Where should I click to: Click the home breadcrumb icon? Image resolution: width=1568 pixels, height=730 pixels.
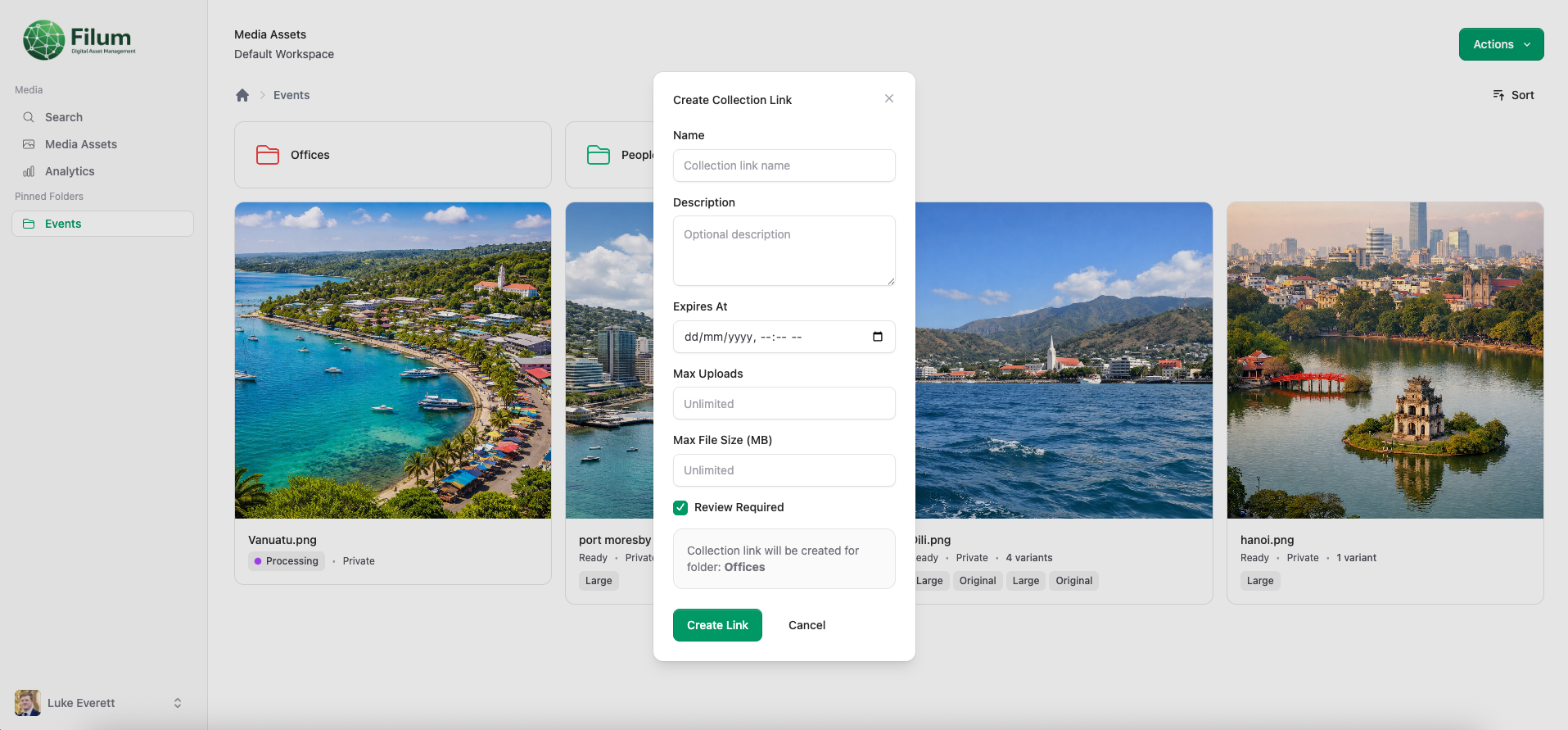point(242,95)
